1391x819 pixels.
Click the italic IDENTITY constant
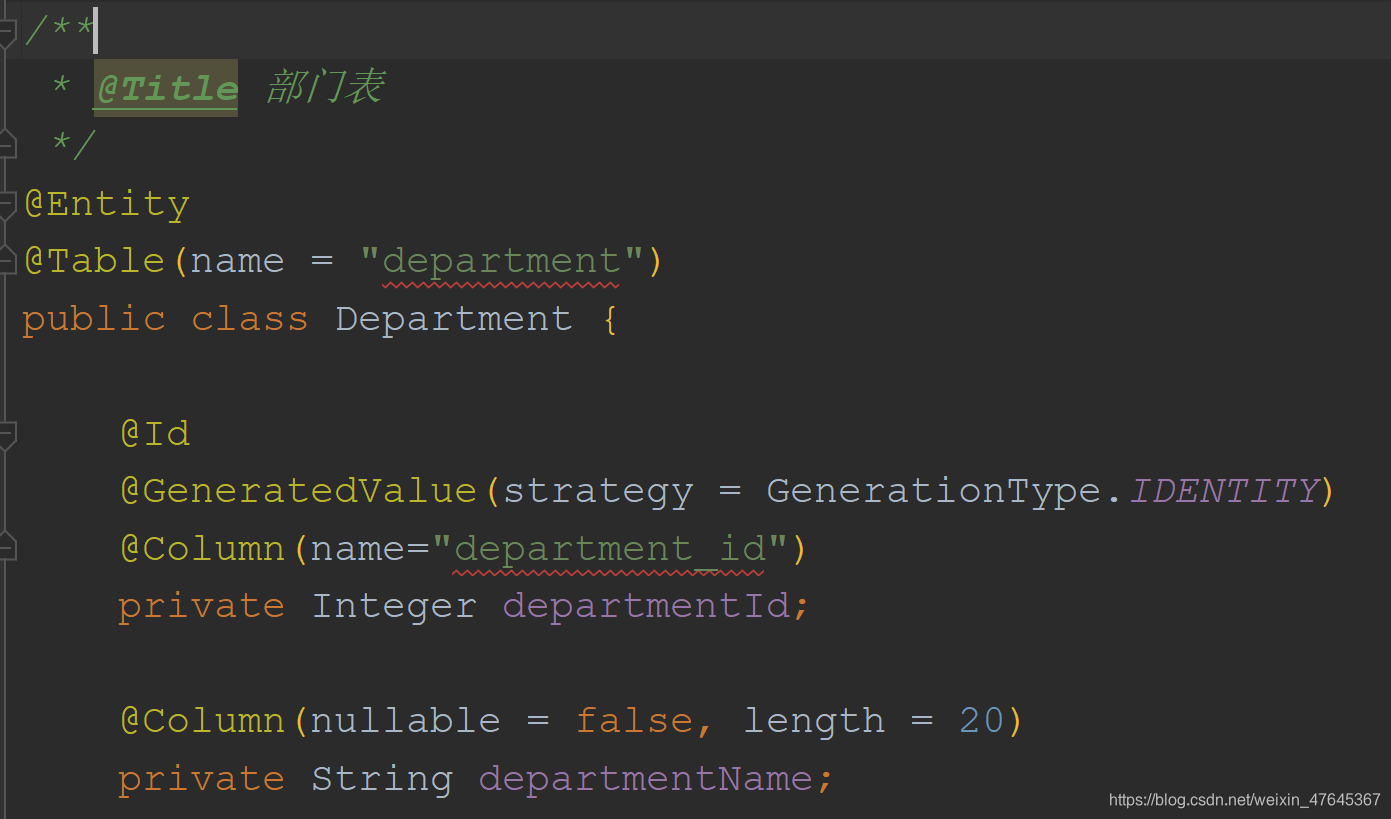(1225, 491)
